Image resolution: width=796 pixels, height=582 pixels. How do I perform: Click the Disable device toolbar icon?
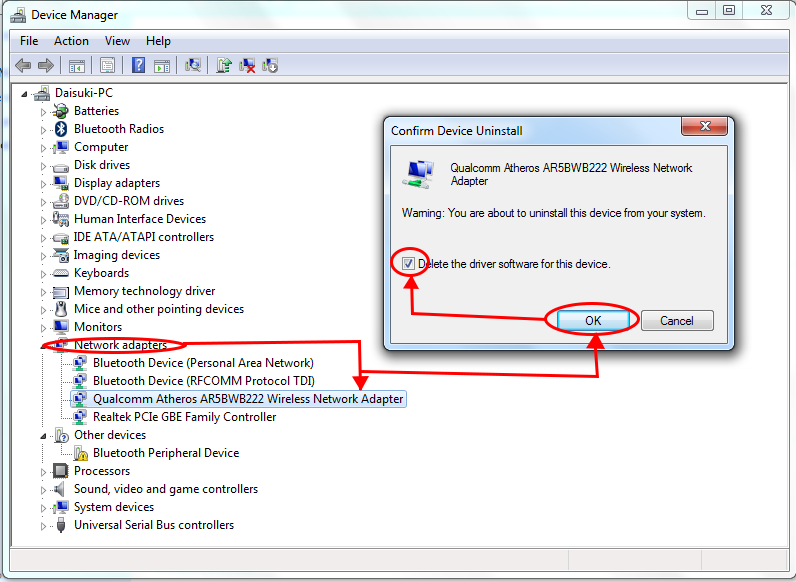pos(270,66)
